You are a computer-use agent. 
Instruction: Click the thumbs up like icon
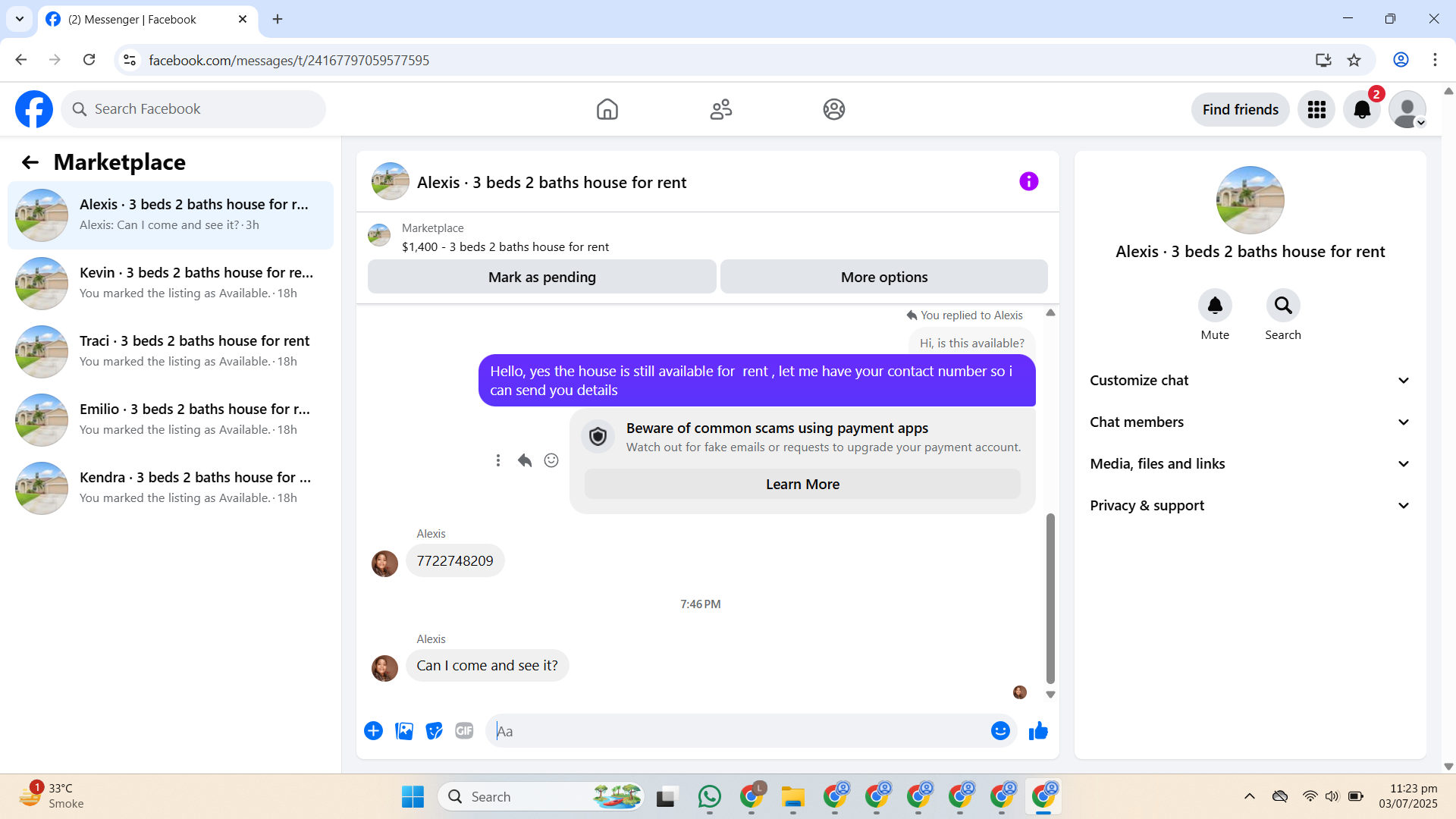pos(1038,731)
